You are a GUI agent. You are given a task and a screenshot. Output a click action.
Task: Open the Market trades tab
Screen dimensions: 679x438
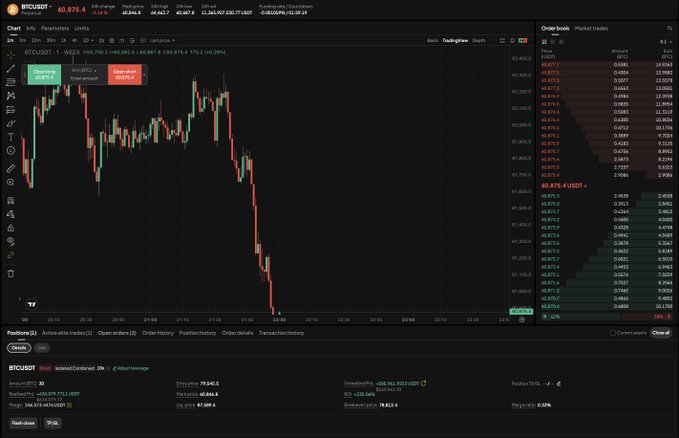point(592,28)
